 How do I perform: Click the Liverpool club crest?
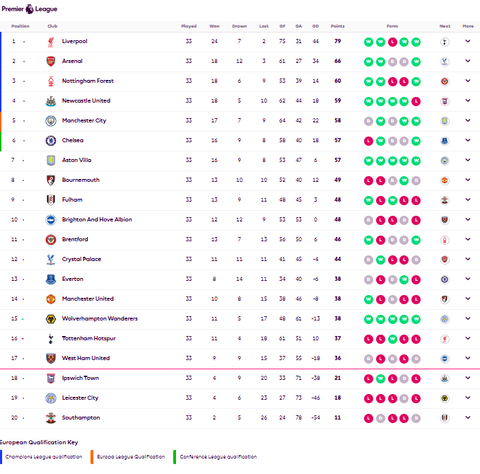point(51,42)
